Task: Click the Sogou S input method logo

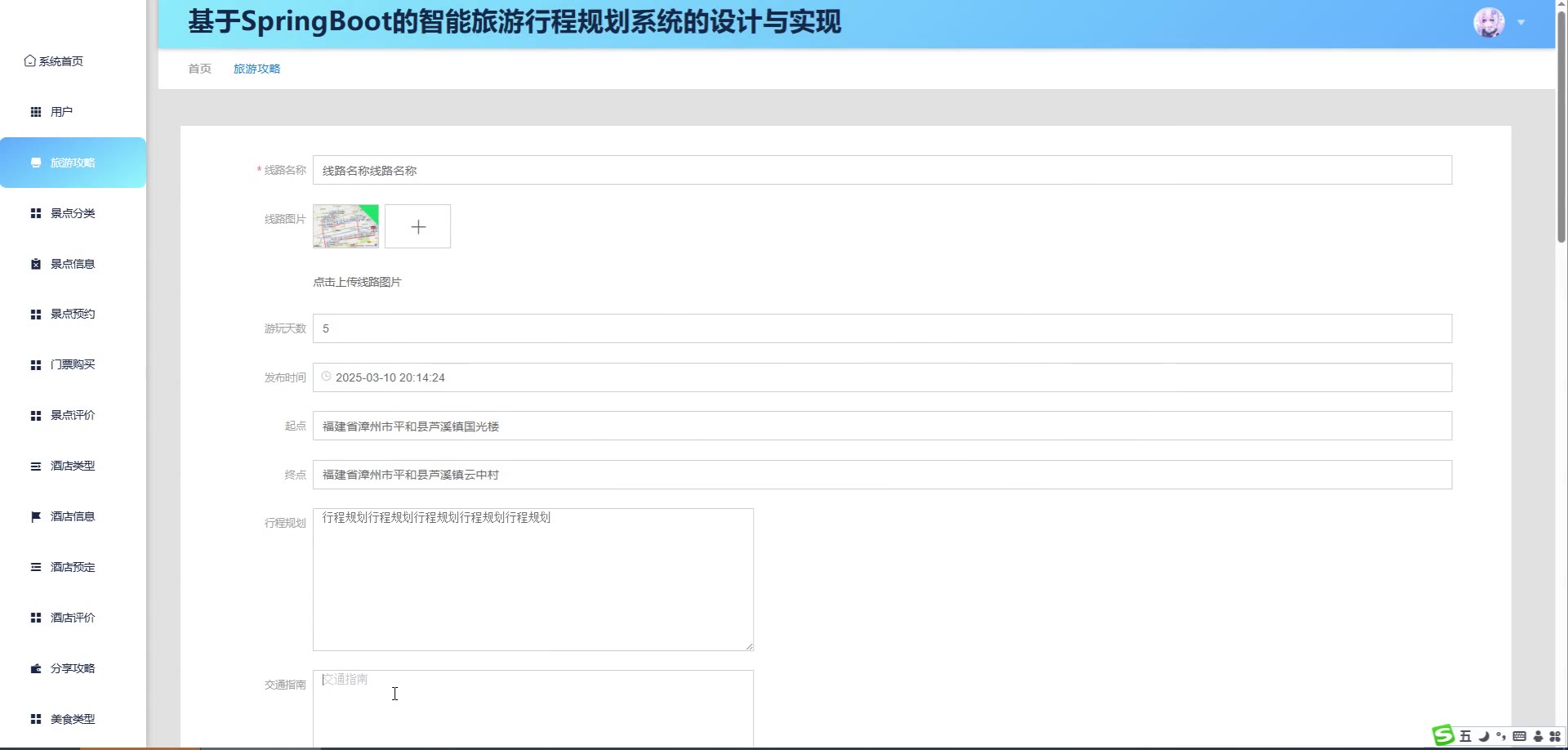Action: pyautogui.click(x=1444, y=735)
